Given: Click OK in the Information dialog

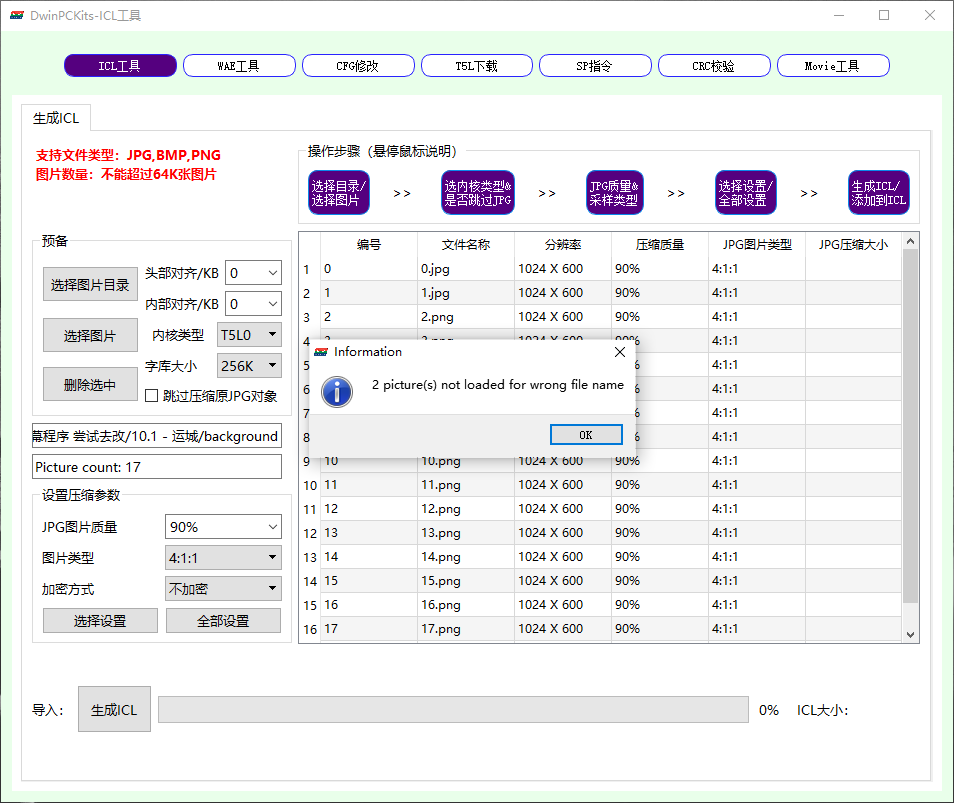Looking at the screenshot, I should tap(586, 435).
